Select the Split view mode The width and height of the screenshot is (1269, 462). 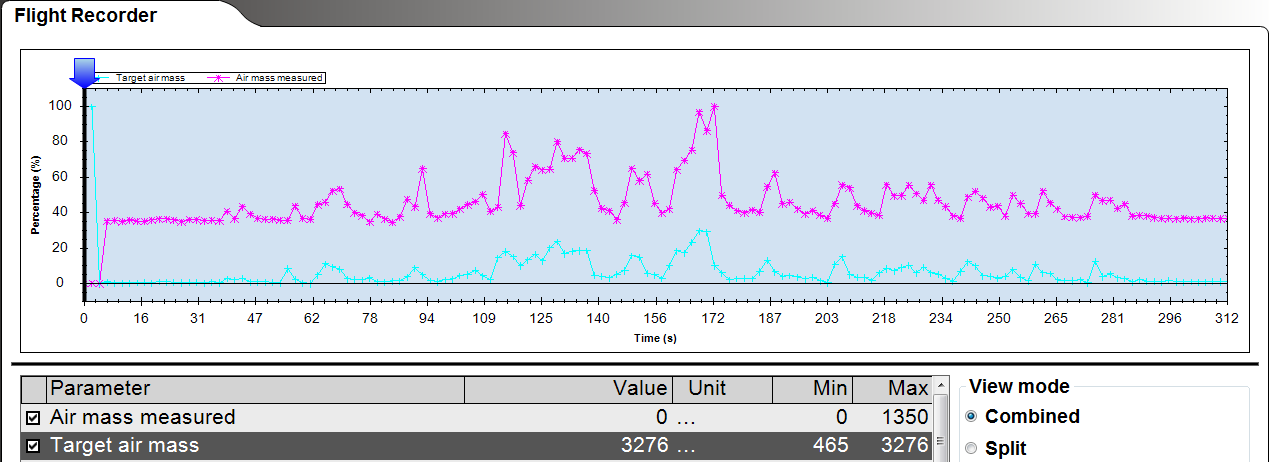pos(971,449)
